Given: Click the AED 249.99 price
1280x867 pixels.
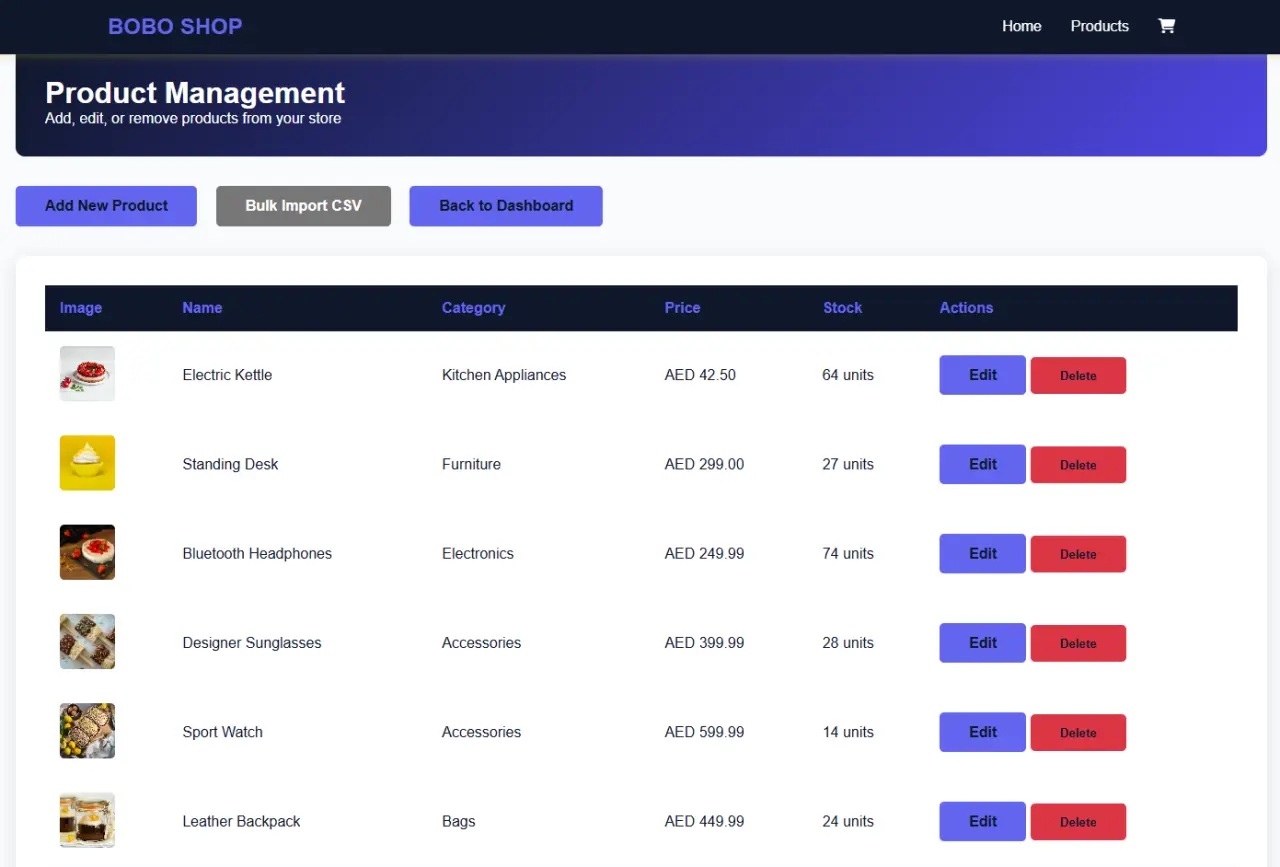Looking at the screenshot, I should click(704, 553).
